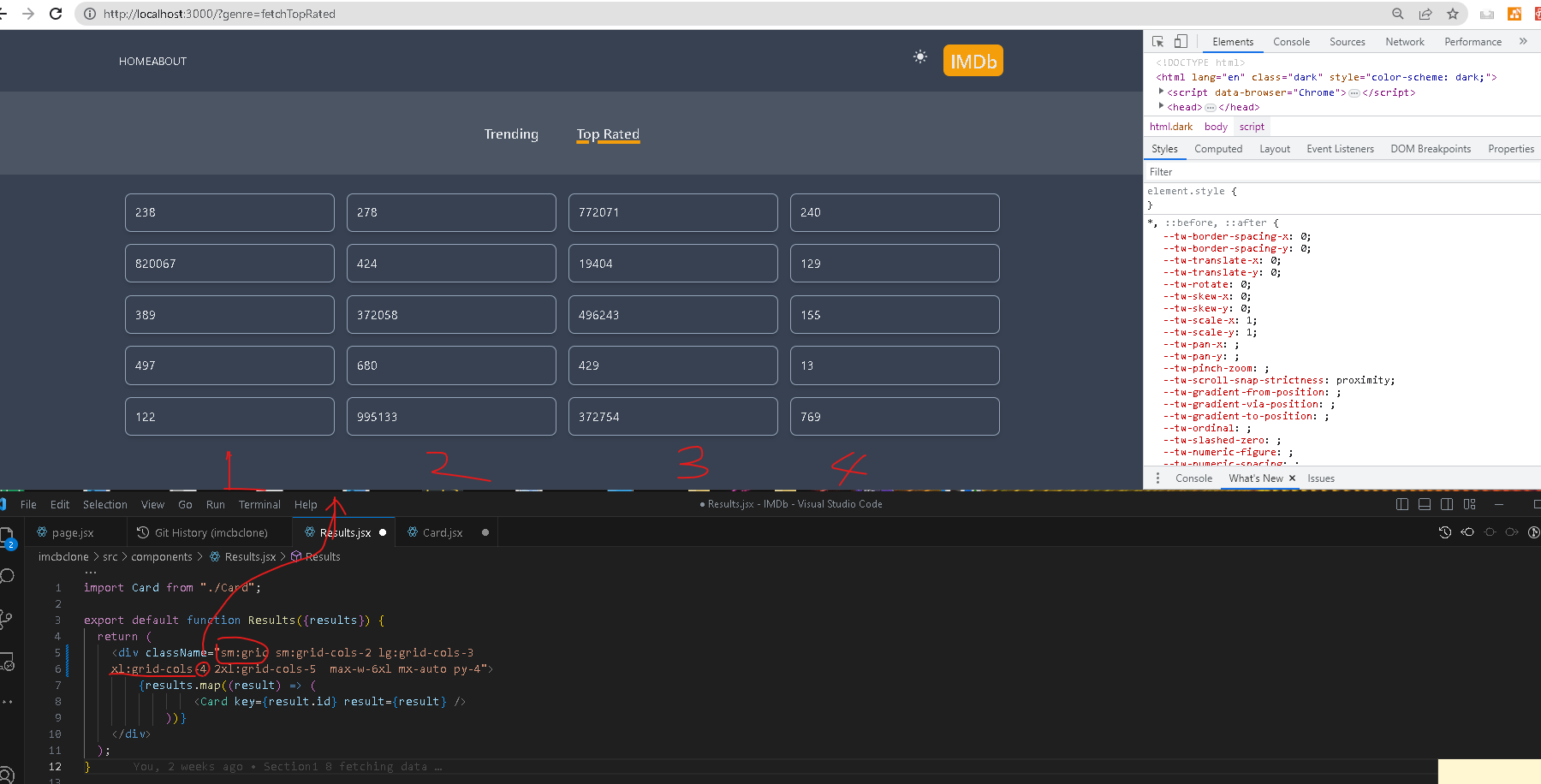This screenshot has width=1541, height=784.
Task: Open the VS Code File menu
Action: point(28,505)
